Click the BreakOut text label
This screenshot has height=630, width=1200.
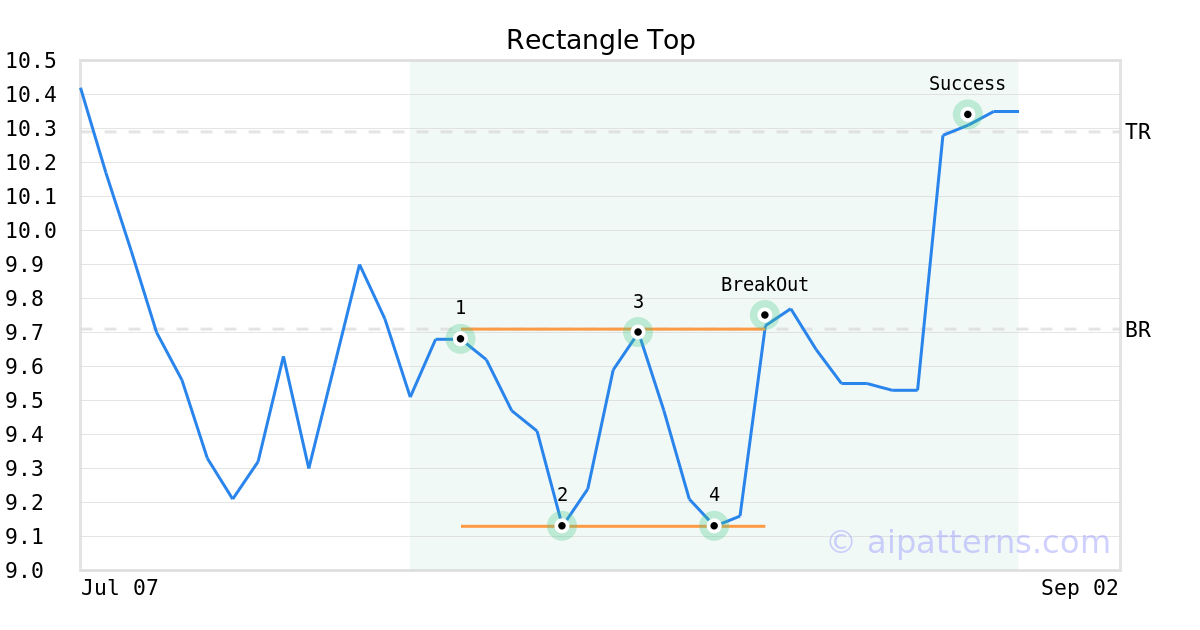pos(765,285)
